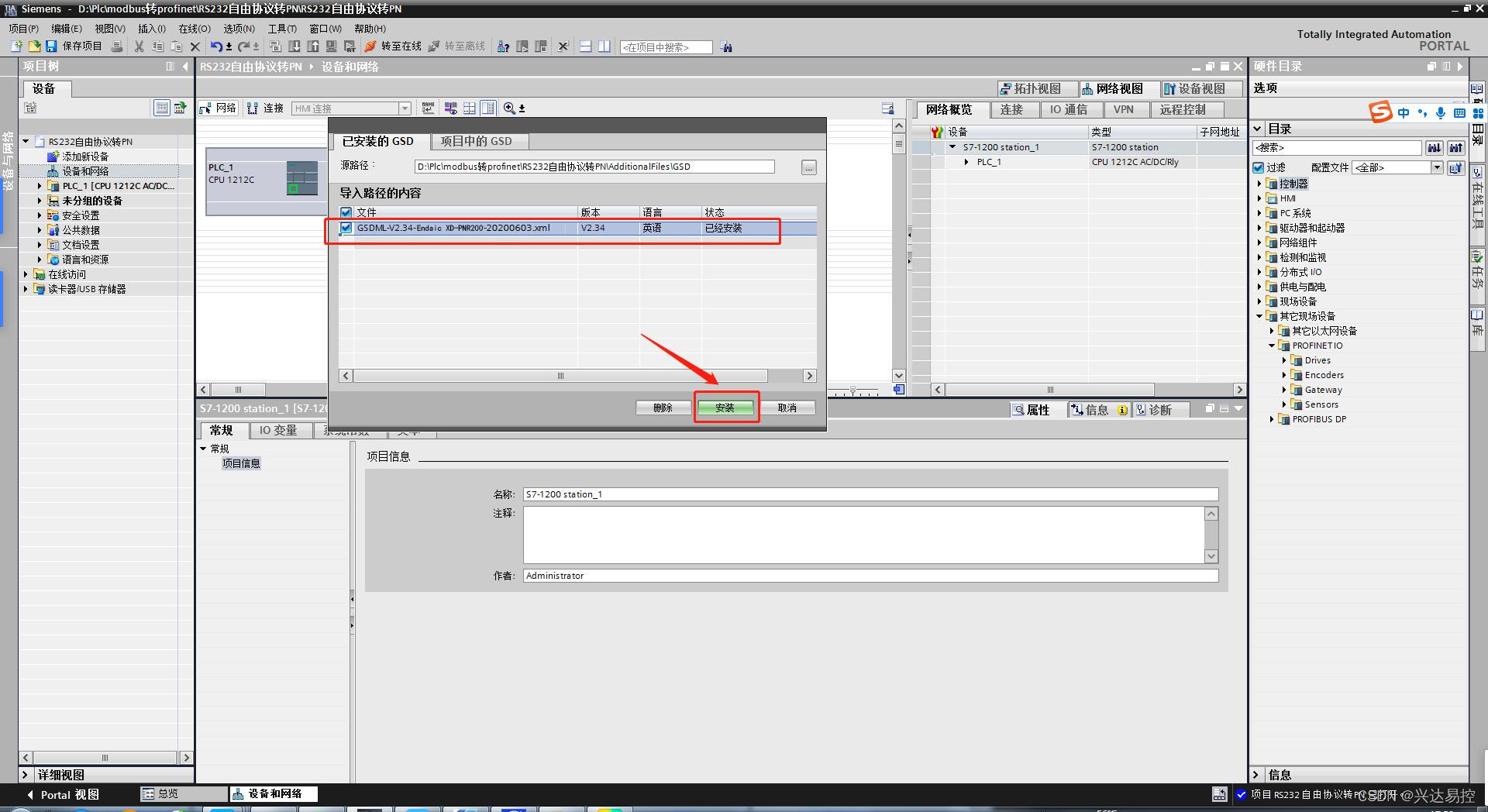Toggle the select-all 文件 header checkbox
Image resolution: width=1488 pixels, height=812 pixels.
346,212
